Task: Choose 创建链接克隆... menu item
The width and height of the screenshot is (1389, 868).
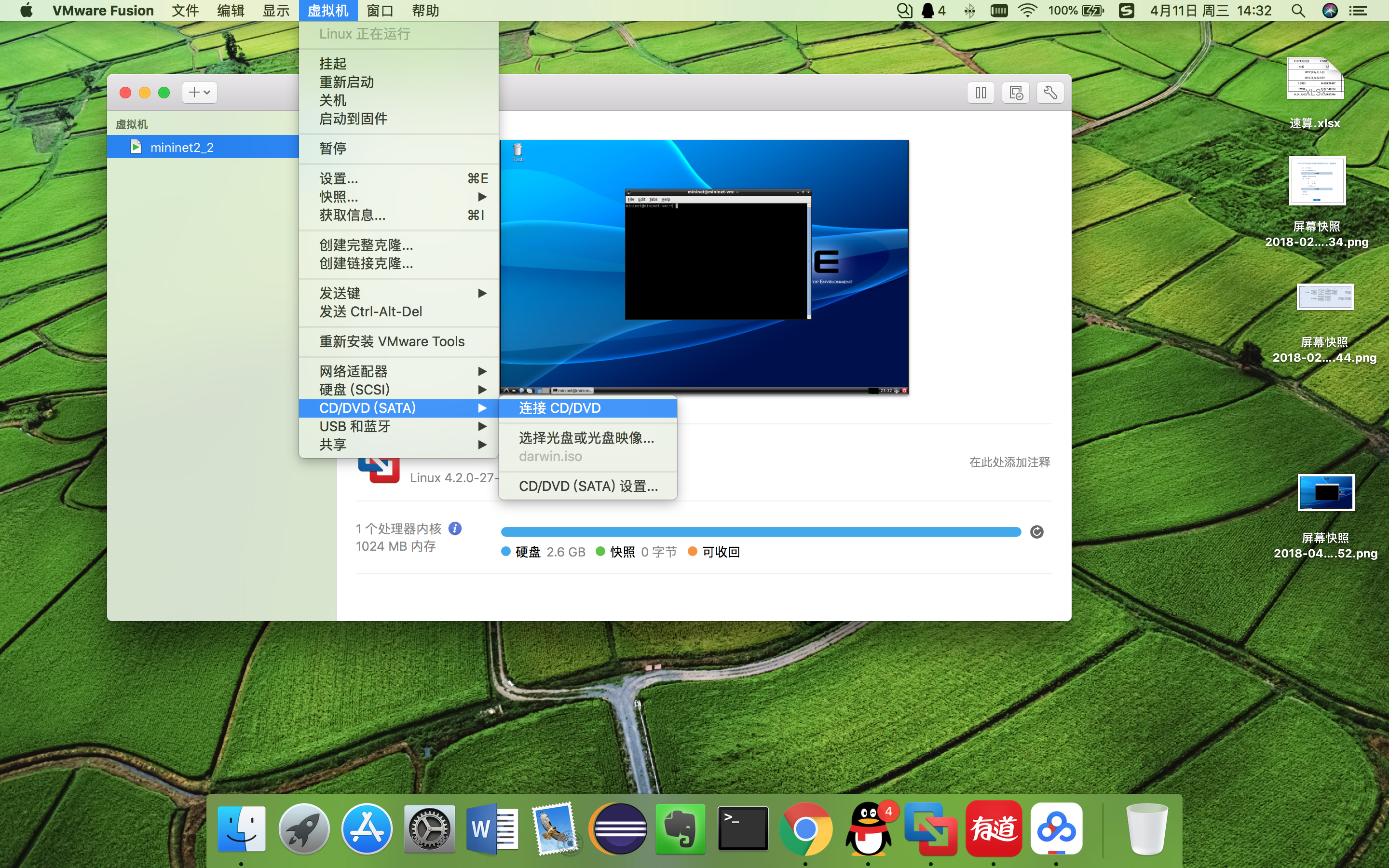Action: 398,263
